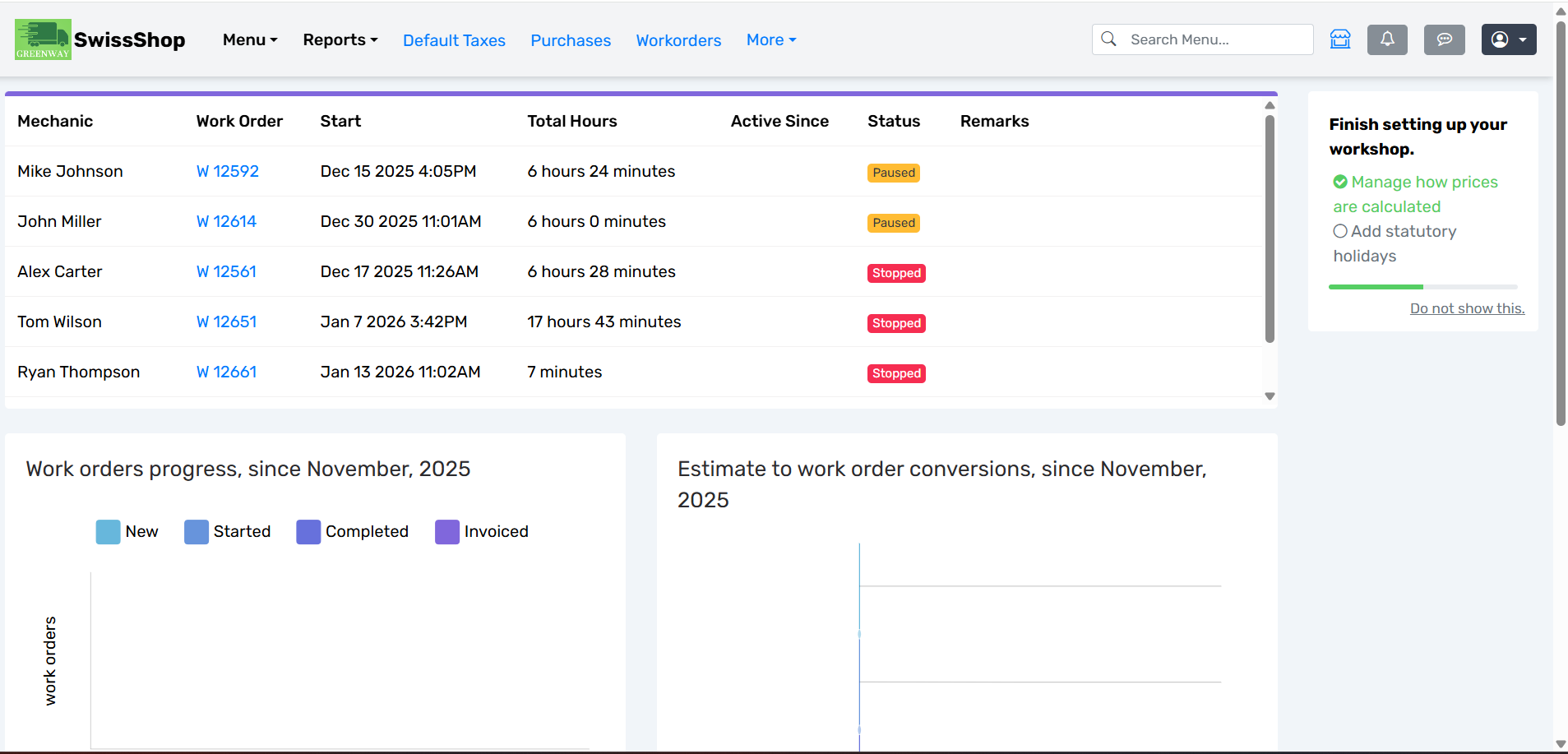Click the Paused badge for John Miller
This screenshot has height=754, width=1568.
(x=894, y=223)
